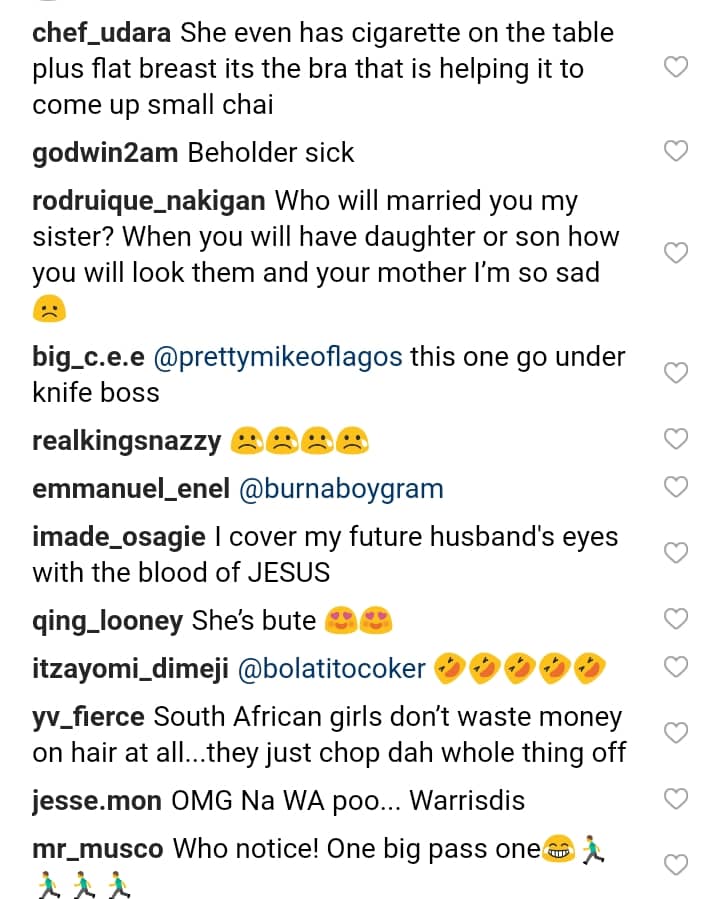Heart qing_looney's "She's bute" comment
The image size is (720, 899).
[677, 619]
